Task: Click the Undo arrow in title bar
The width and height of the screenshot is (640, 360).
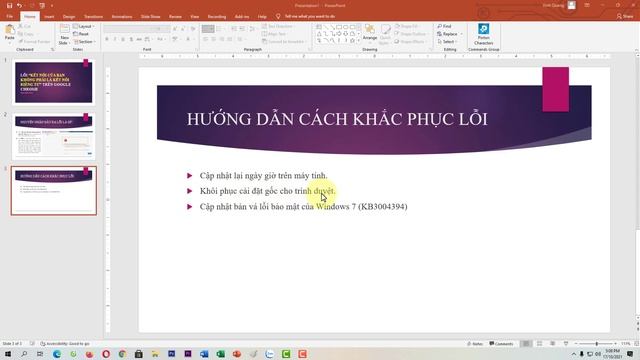Action: (19, 6)
